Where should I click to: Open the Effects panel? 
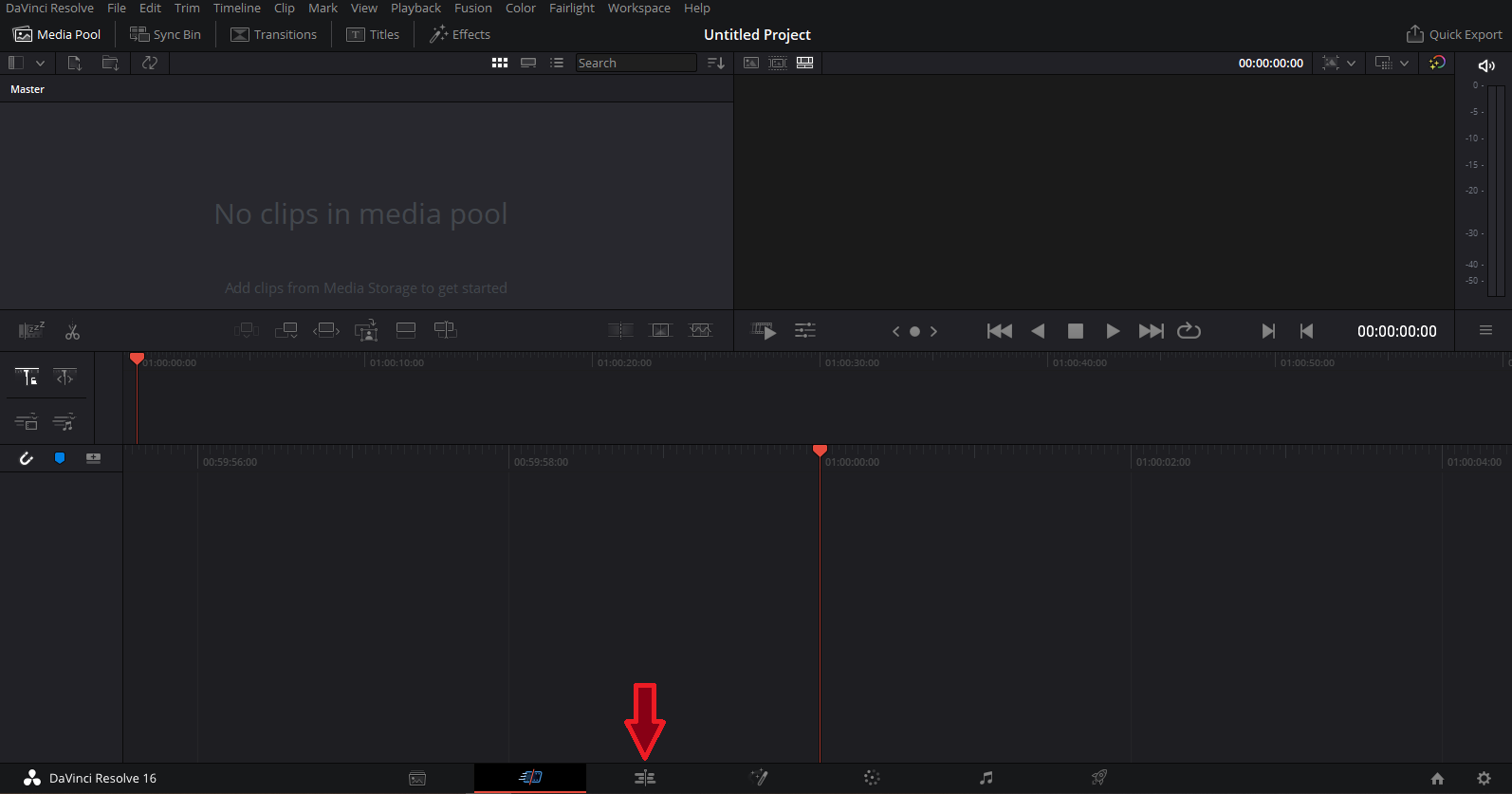point(460,34)
